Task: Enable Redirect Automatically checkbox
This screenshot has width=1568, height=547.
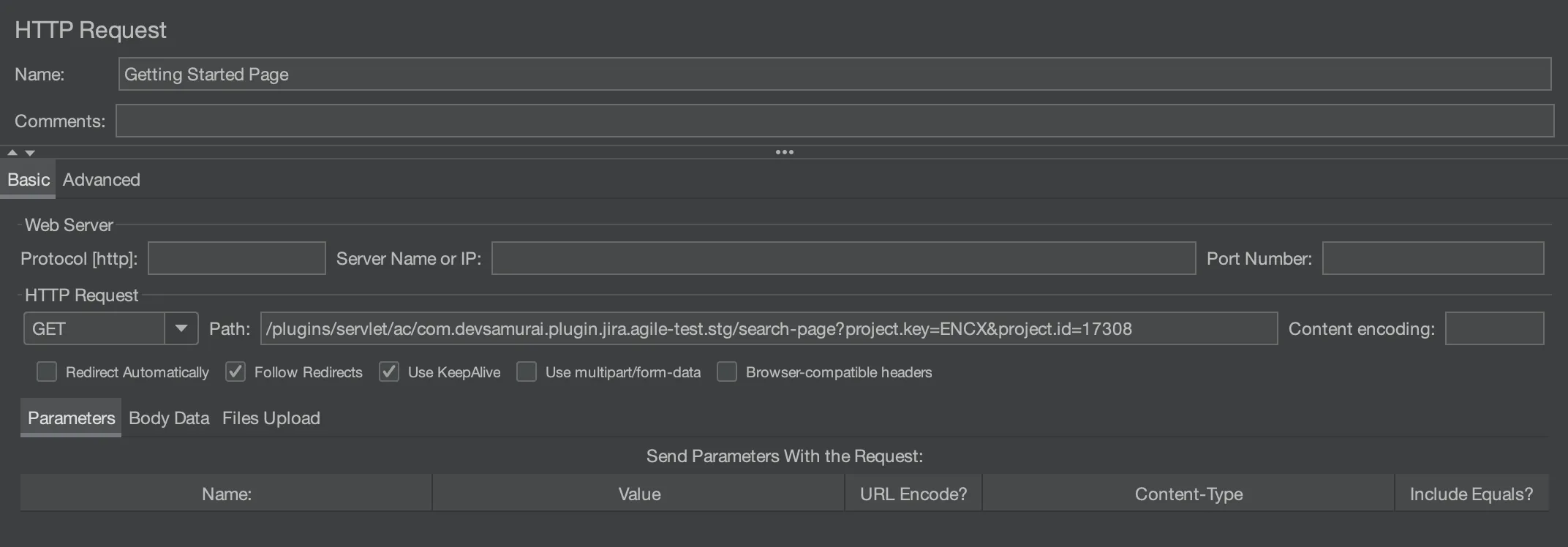Action: point(47,372)
